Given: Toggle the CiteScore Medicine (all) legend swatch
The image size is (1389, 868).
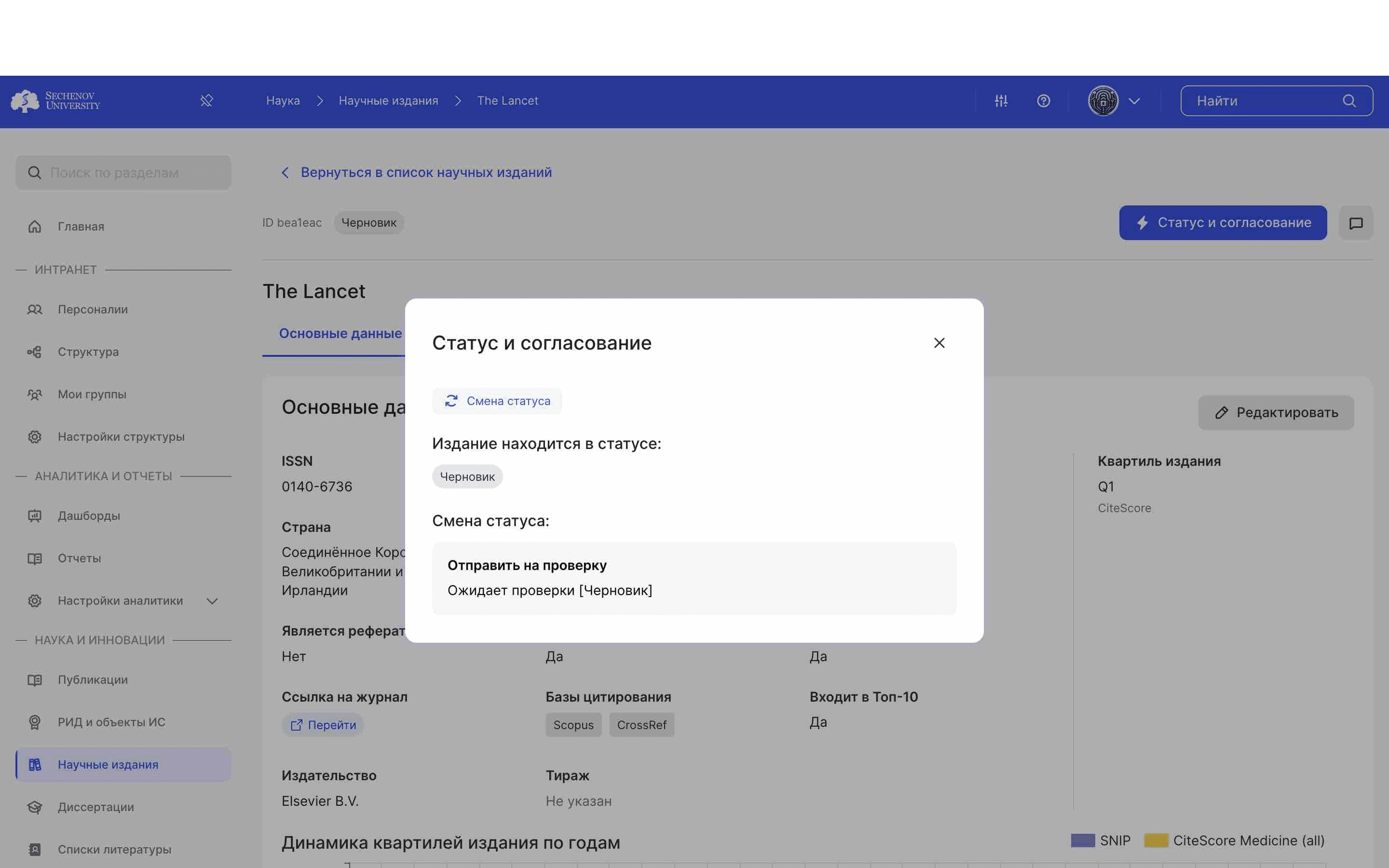Looking at the screenshot, I should [1156, 841].
